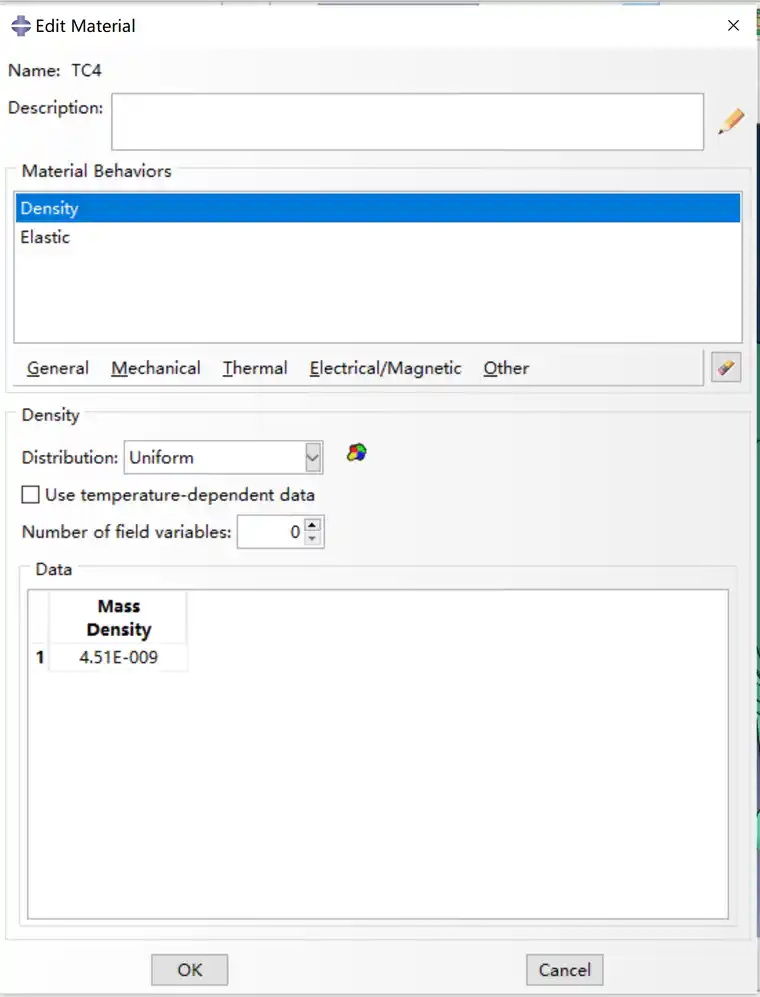Select the Elastic material behavior
The image size is (760, 997).
point(378,237)
